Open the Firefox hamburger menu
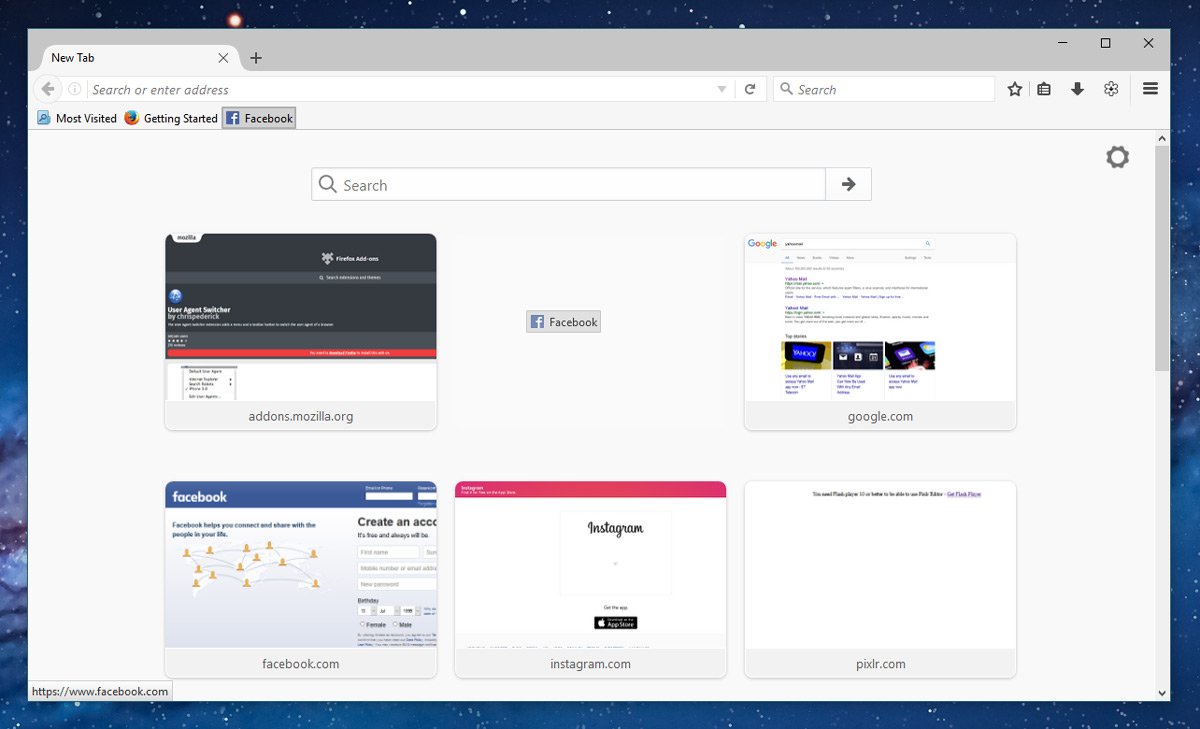 pos(1150,89)
